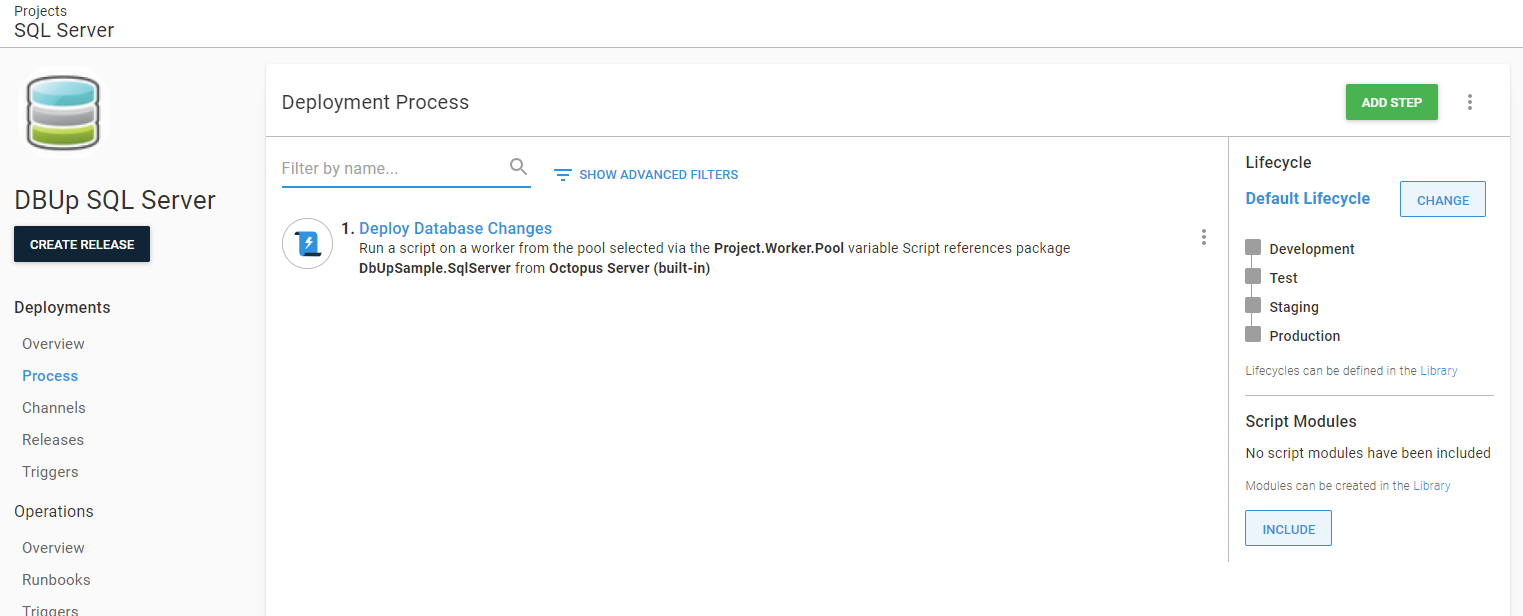Click the Production phase square icon
Screen dimensions: 1523x616
(x=1253, y=334)
